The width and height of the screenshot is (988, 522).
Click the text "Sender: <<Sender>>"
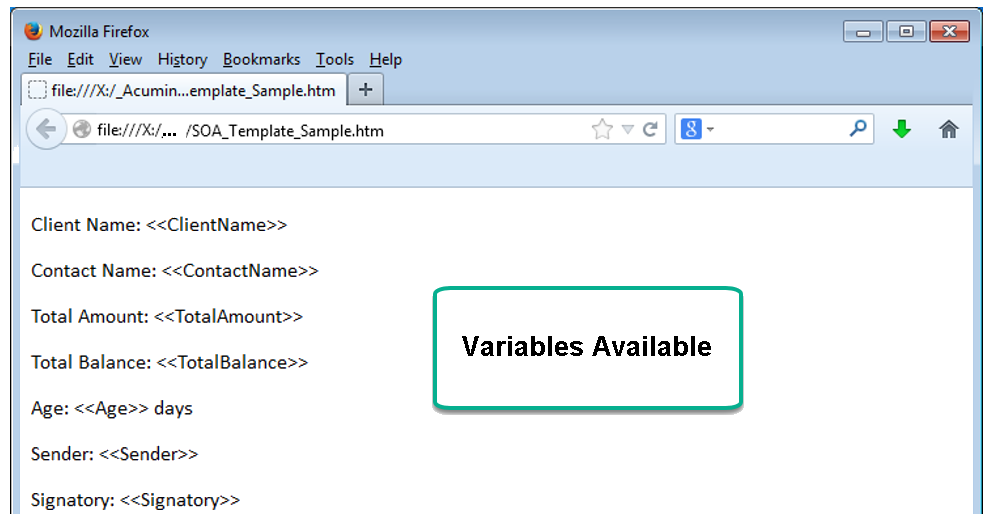click(x=114, y=454)
